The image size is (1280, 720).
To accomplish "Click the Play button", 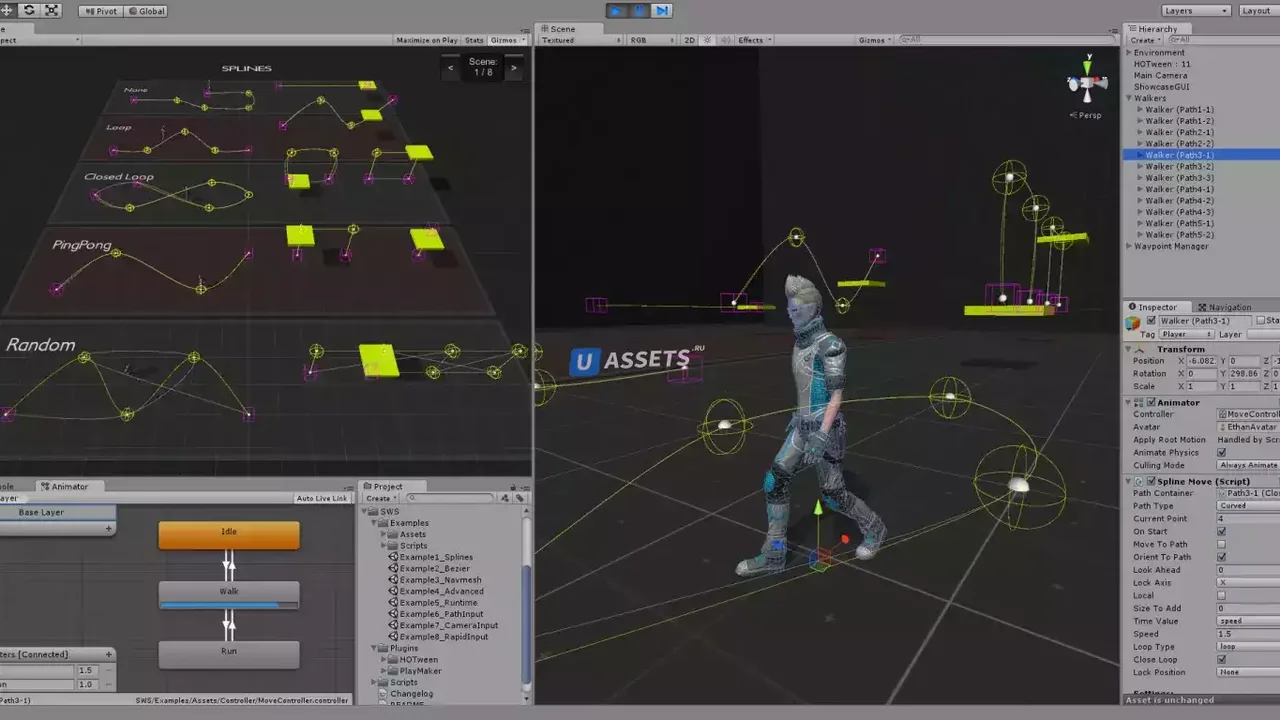I will [616, 11].
